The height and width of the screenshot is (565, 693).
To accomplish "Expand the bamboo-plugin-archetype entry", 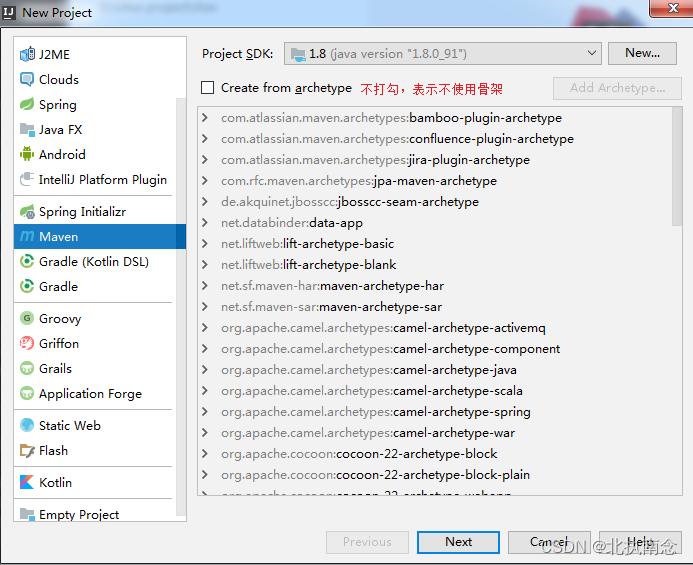I will (205, 118).
